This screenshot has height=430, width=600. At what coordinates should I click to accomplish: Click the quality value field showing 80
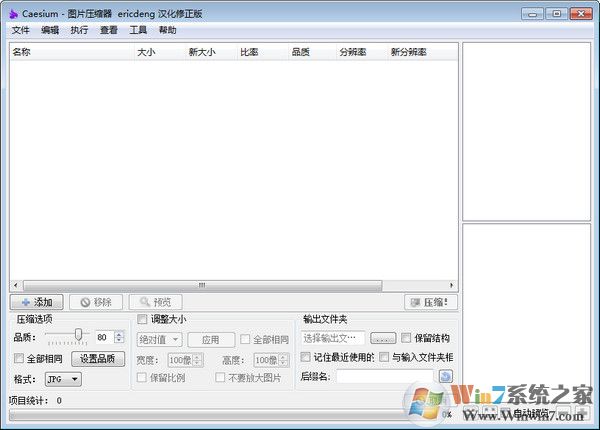(105, 337)
